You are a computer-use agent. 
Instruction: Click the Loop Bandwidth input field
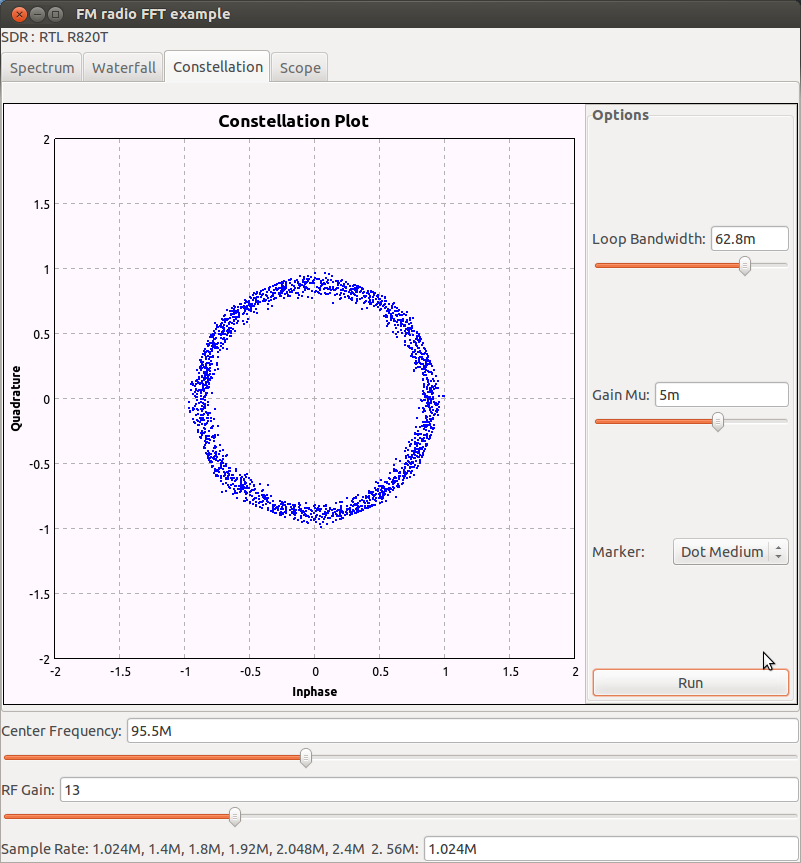click(749, 238)
